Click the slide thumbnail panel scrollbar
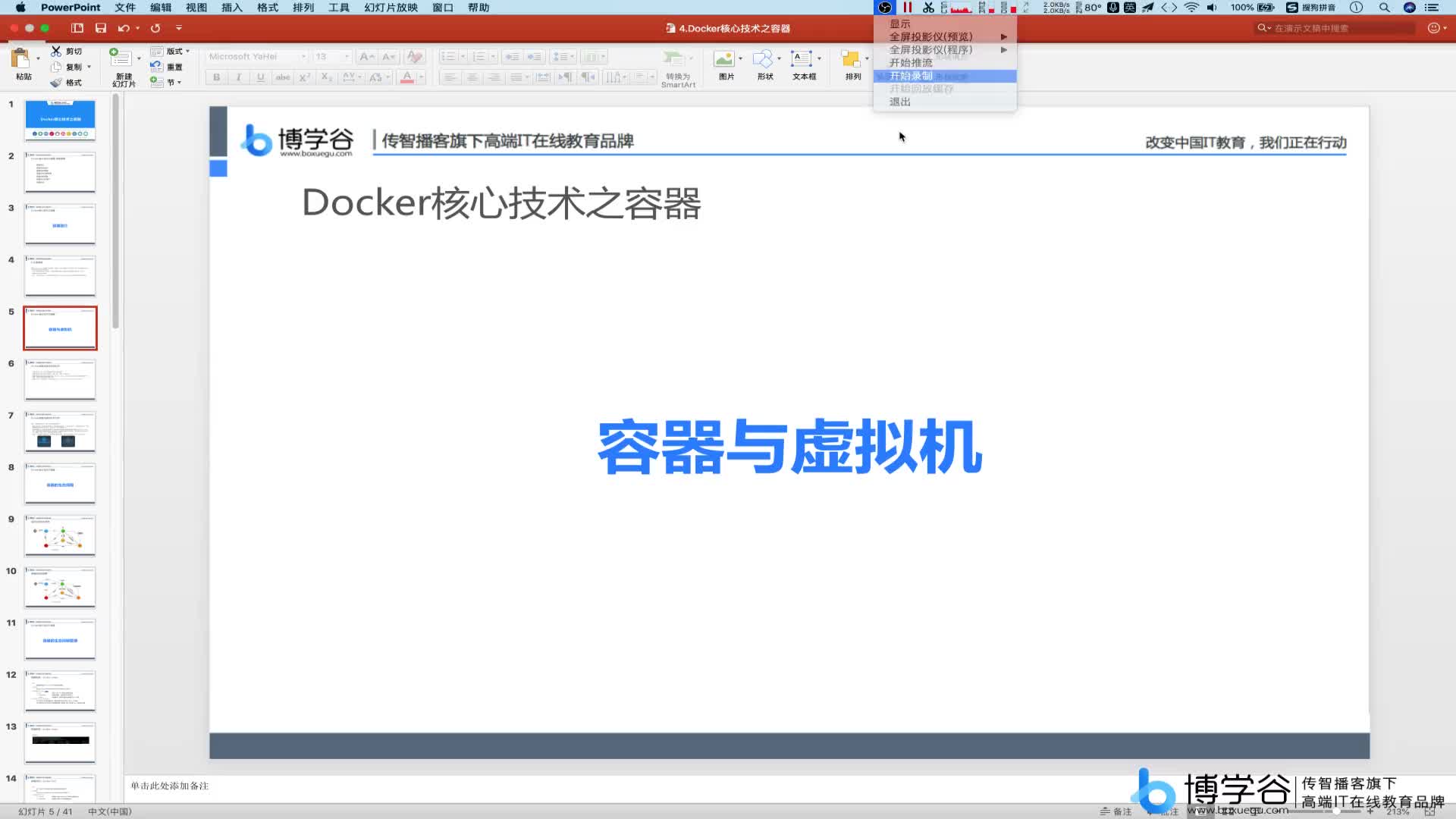The width and height of the screenshot is (1456, 819). click(116, 212)
